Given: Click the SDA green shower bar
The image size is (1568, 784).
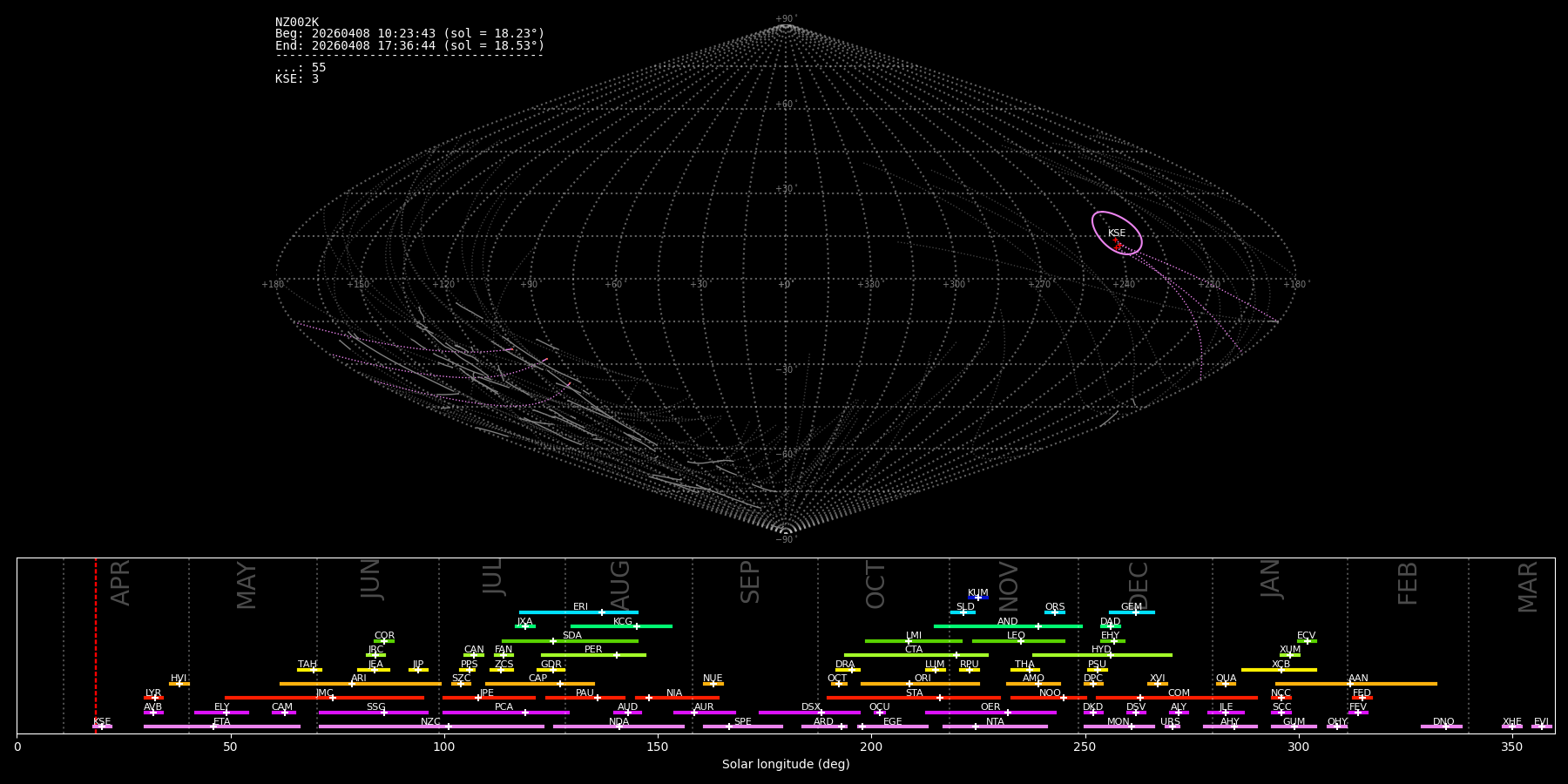Looking at the screenshot, I should (570, 641).
